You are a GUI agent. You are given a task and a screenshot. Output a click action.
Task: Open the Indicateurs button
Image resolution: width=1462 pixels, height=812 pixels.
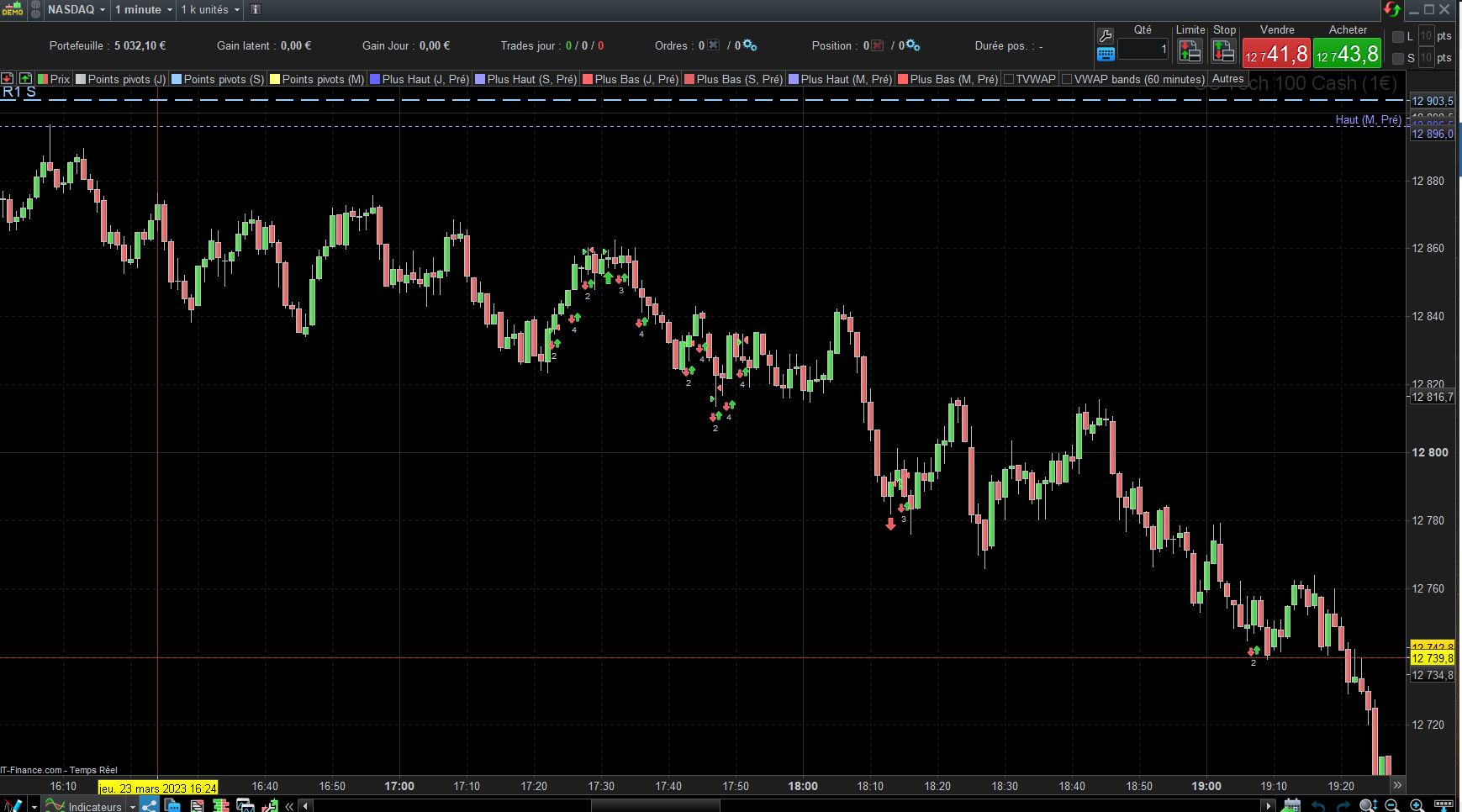click(x=83, y=805)
